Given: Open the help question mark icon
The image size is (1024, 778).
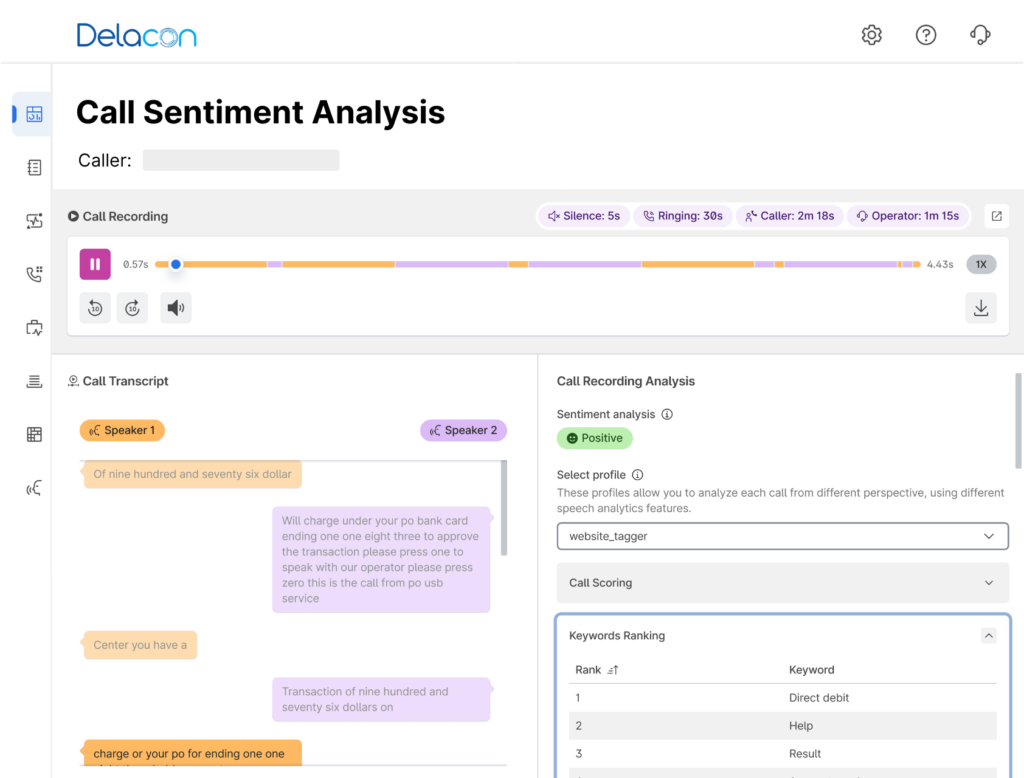Looking at the screenshot, I should 926,35.
